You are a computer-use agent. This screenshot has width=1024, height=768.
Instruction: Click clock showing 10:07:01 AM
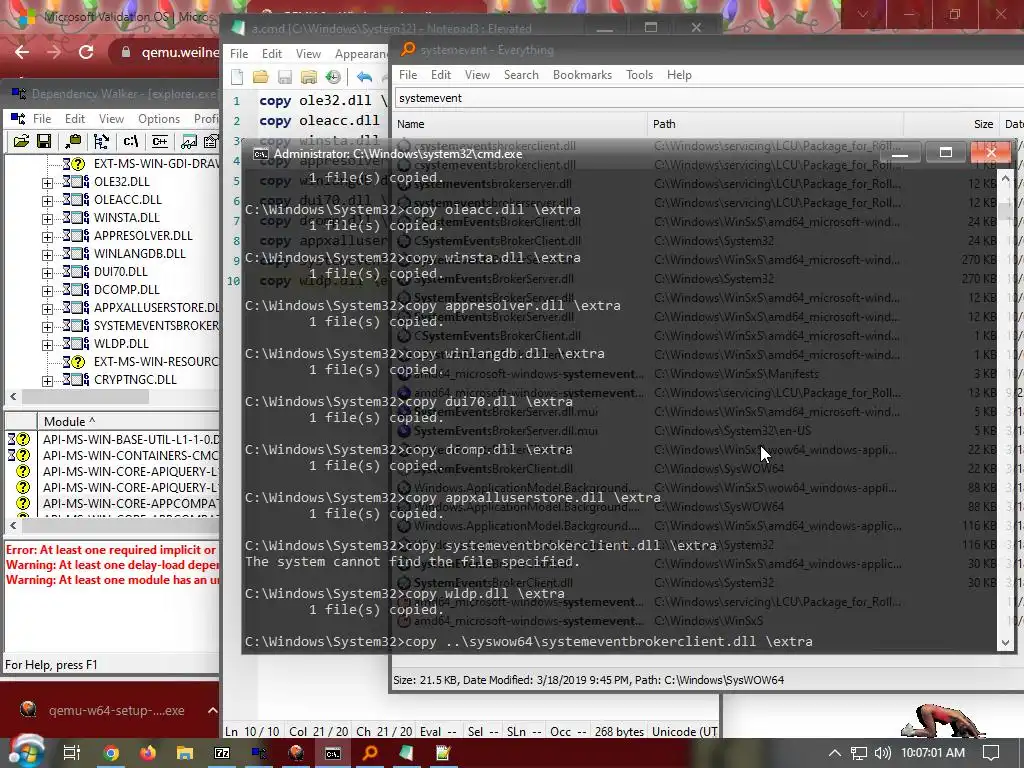click(933, 753)
